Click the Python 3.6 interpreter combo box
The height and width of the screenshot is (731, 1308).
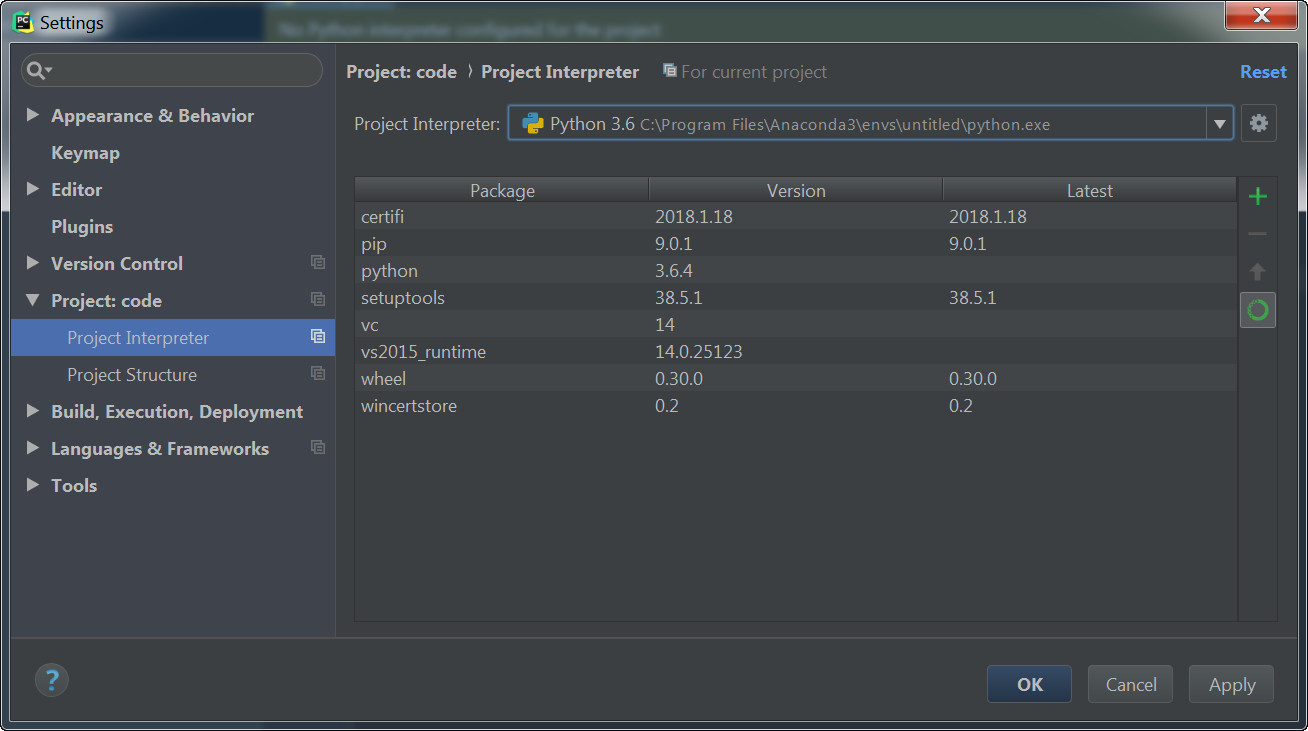click(870, 124)
